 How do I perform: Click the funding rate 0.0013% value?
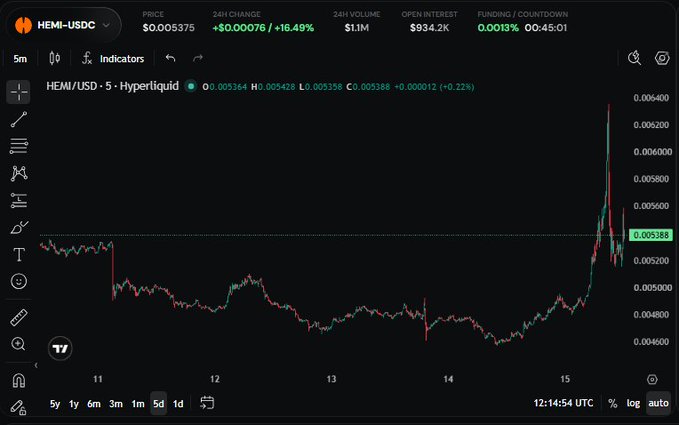[498, 28]
